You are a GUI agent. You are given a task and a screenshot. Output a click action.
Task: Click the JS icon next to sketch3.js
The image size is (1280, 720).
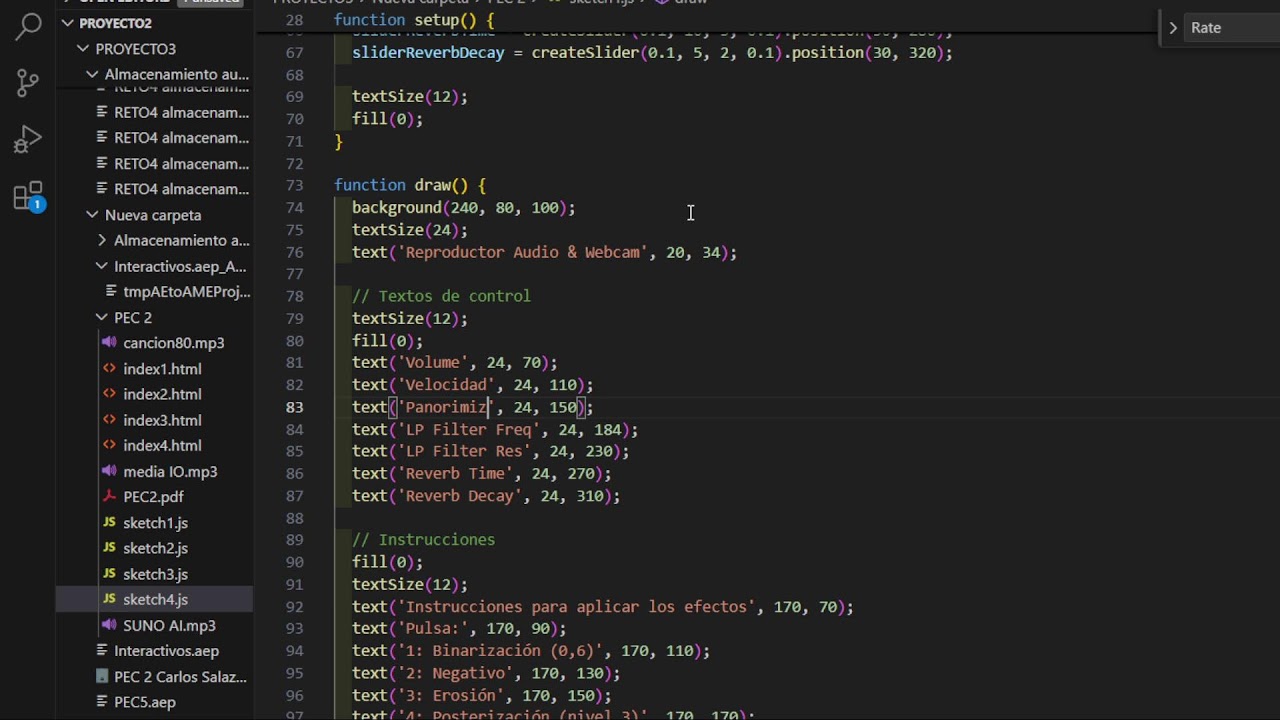pos(109,574)
